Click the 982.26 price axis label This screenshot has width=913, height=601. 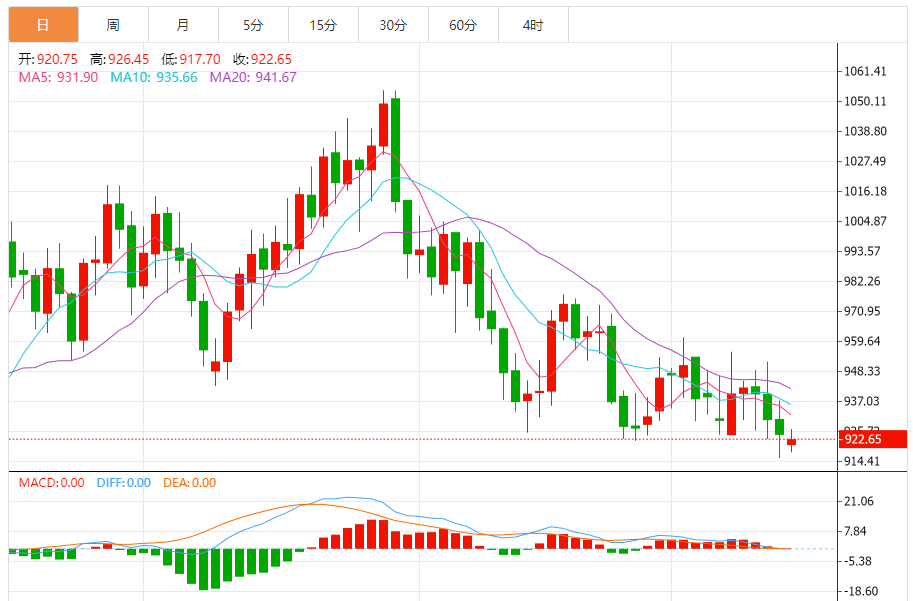click(862, 281)
